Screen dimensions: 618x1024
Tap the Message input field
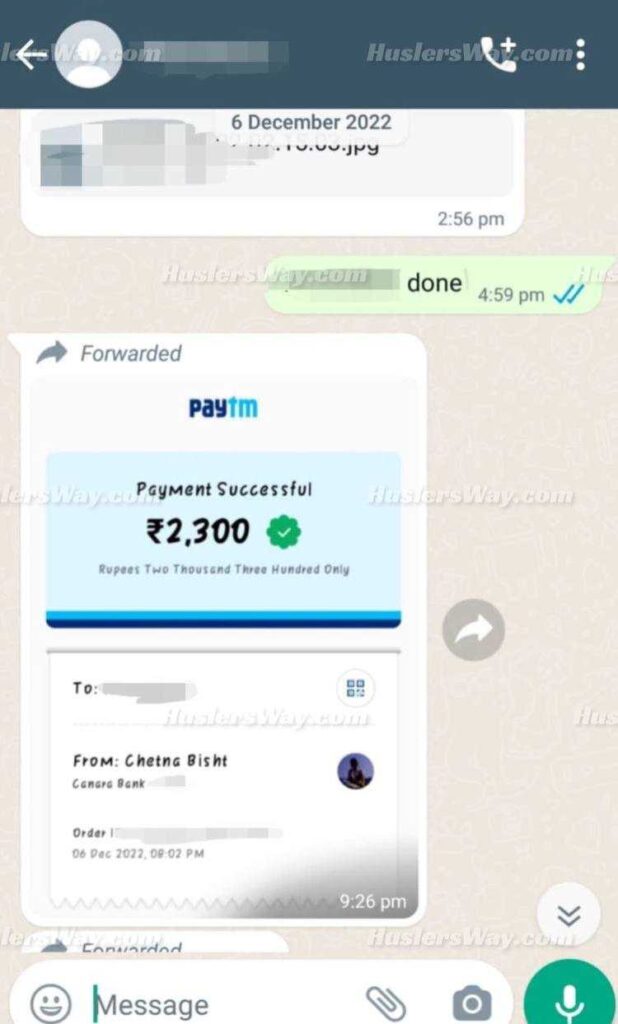[x=222, y=1002]
